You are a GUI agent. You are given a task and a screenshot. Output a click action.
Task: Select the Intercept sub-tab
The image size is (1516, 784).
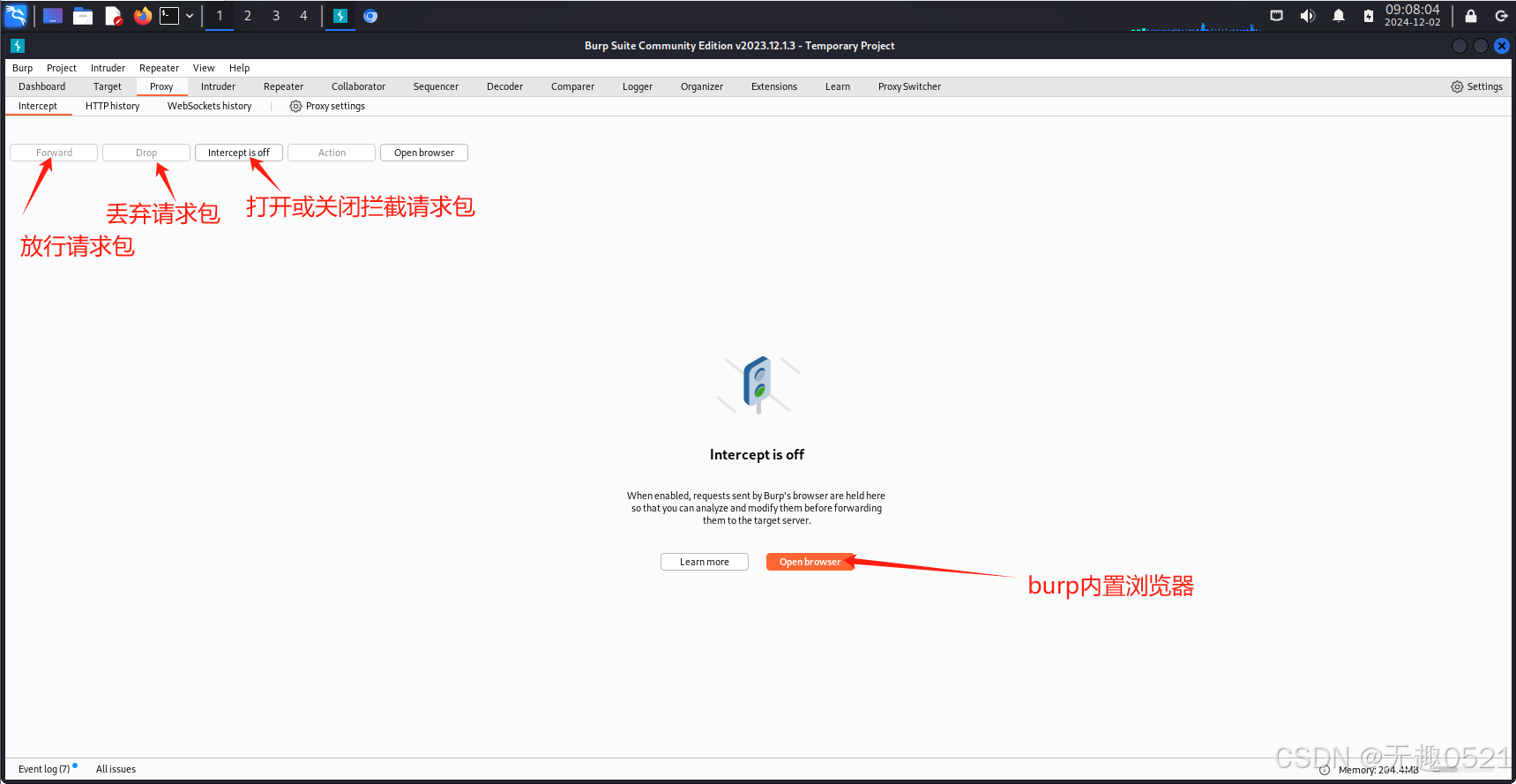coord(38,106)
